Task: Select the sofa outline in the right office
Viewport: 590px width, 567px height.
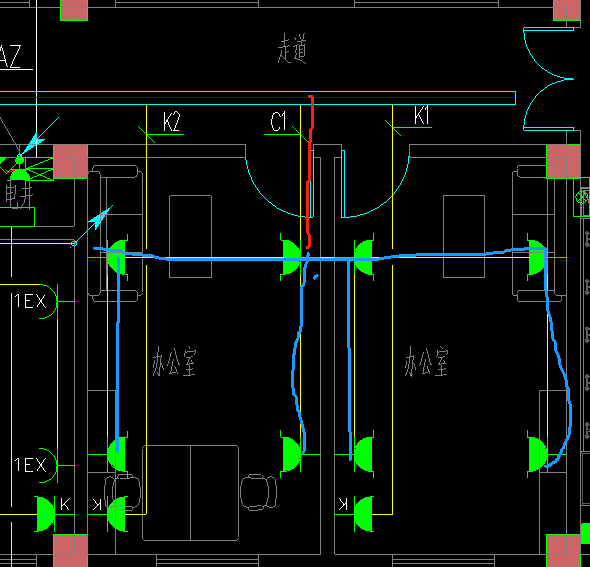Action: pos(538,233)
